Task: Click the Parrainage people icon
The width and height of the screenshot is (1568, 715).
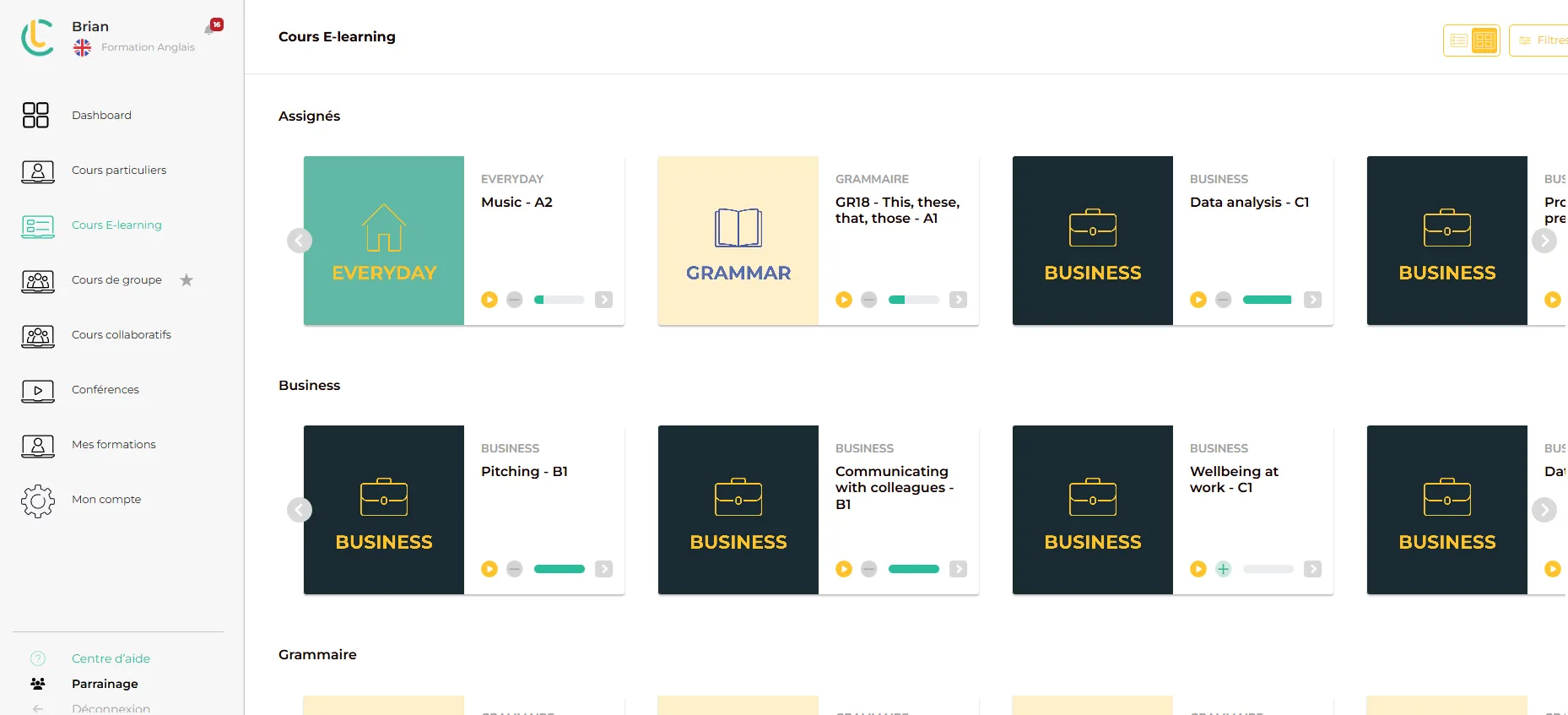Action: [x=38, y=684]
